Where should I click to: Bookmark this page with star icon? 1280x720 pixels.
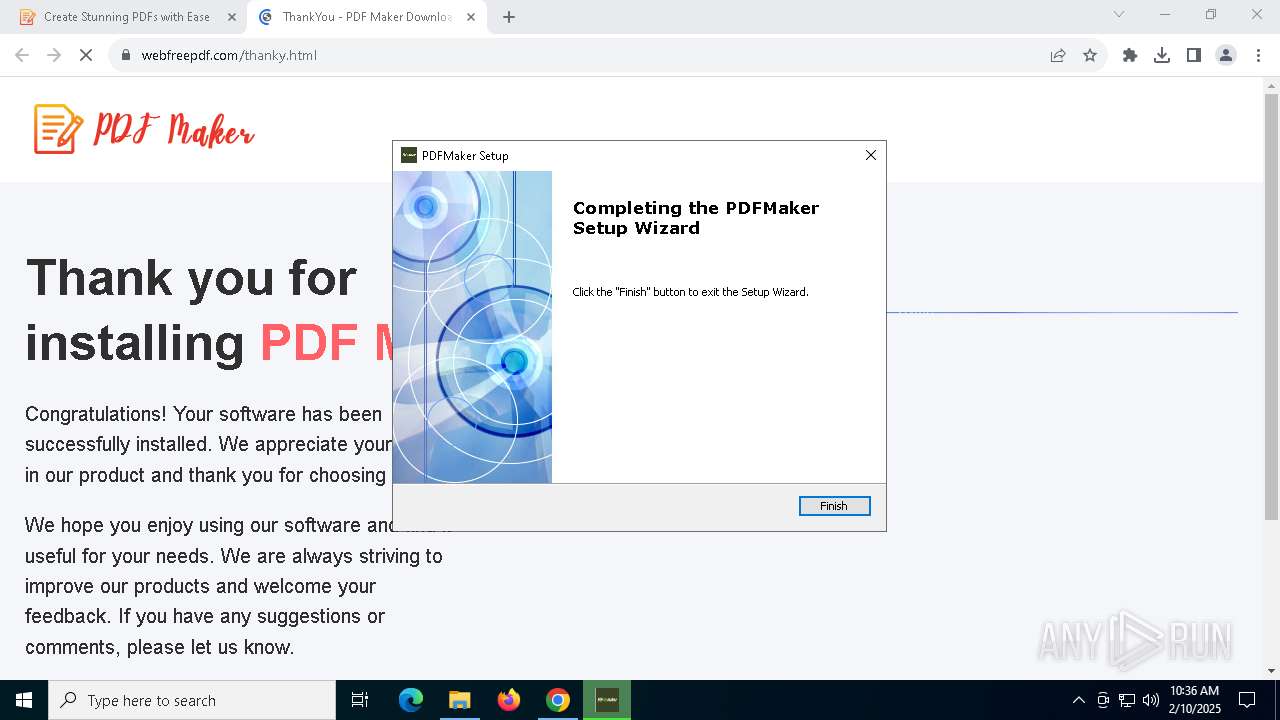click(x=1090, y=55)
